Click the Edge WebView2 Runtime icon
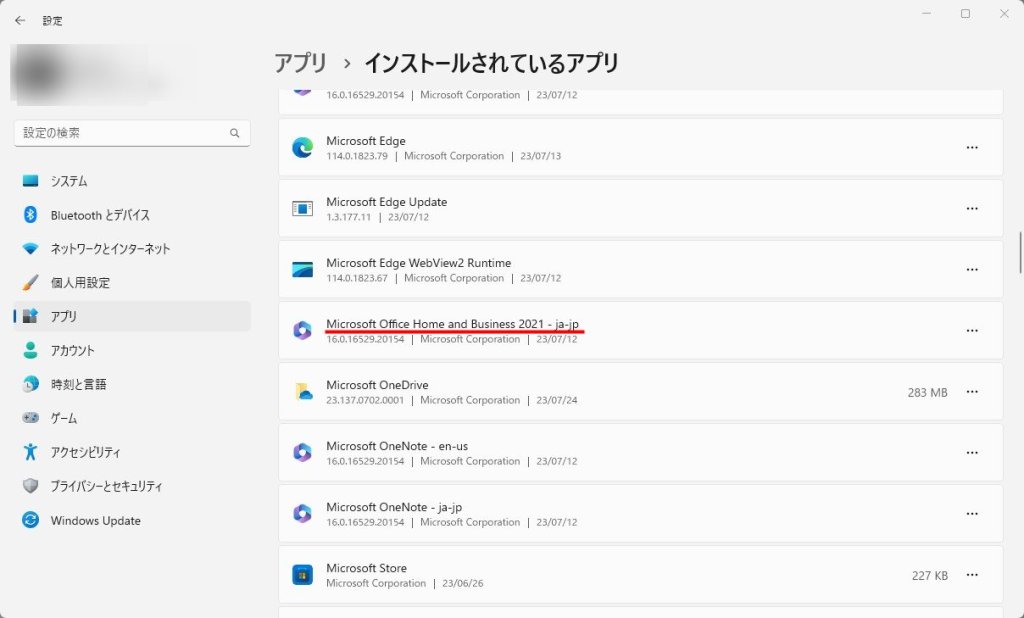The image size is (1024, 618). pos(302,270)
